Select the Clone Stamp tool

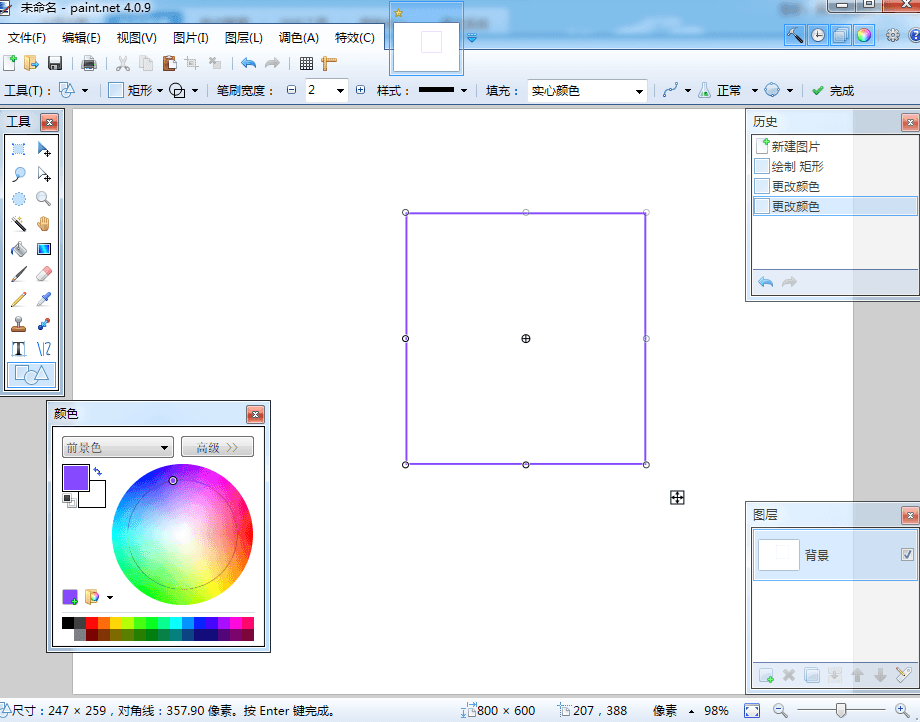tap(19, 324)
